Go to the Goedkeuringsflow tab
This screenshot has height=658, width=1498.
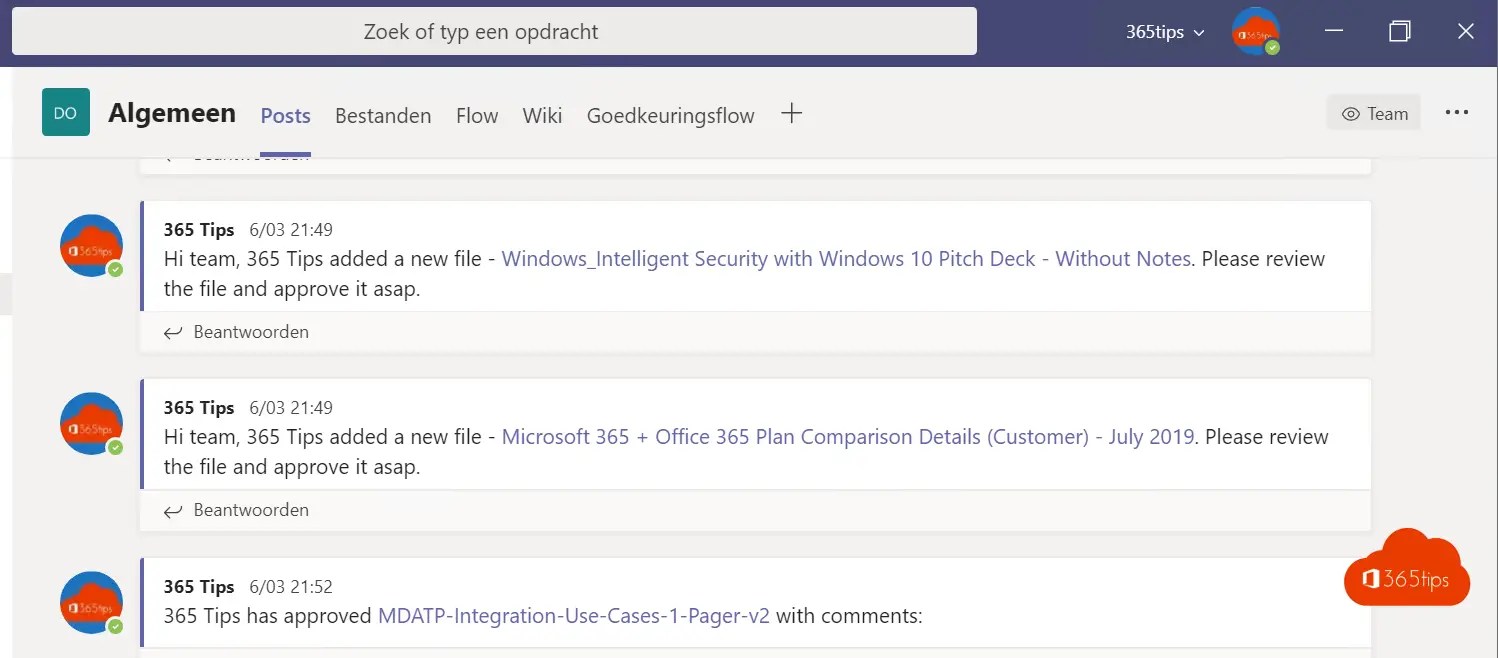point(670,116)
